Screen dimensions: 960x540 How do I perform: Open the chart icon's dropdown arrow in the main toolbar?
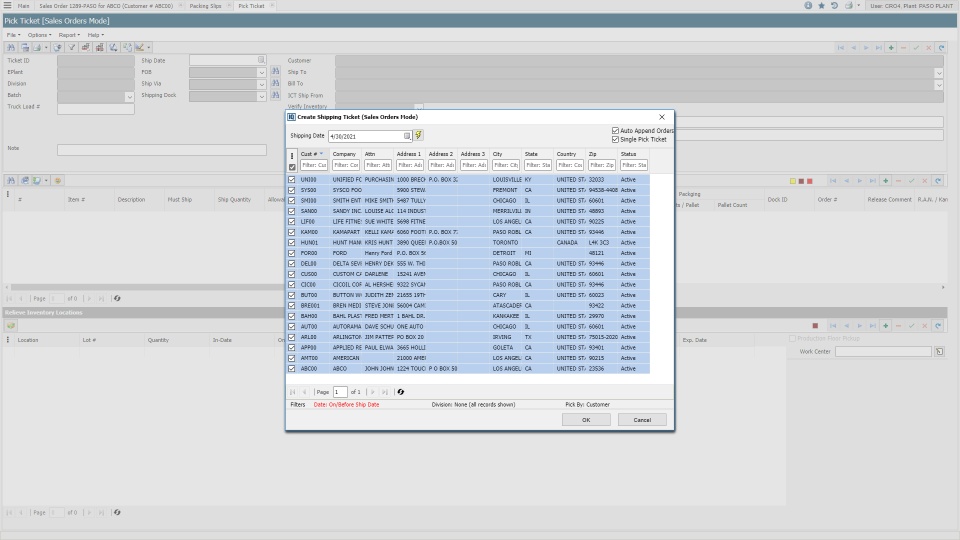pos(149,48)
